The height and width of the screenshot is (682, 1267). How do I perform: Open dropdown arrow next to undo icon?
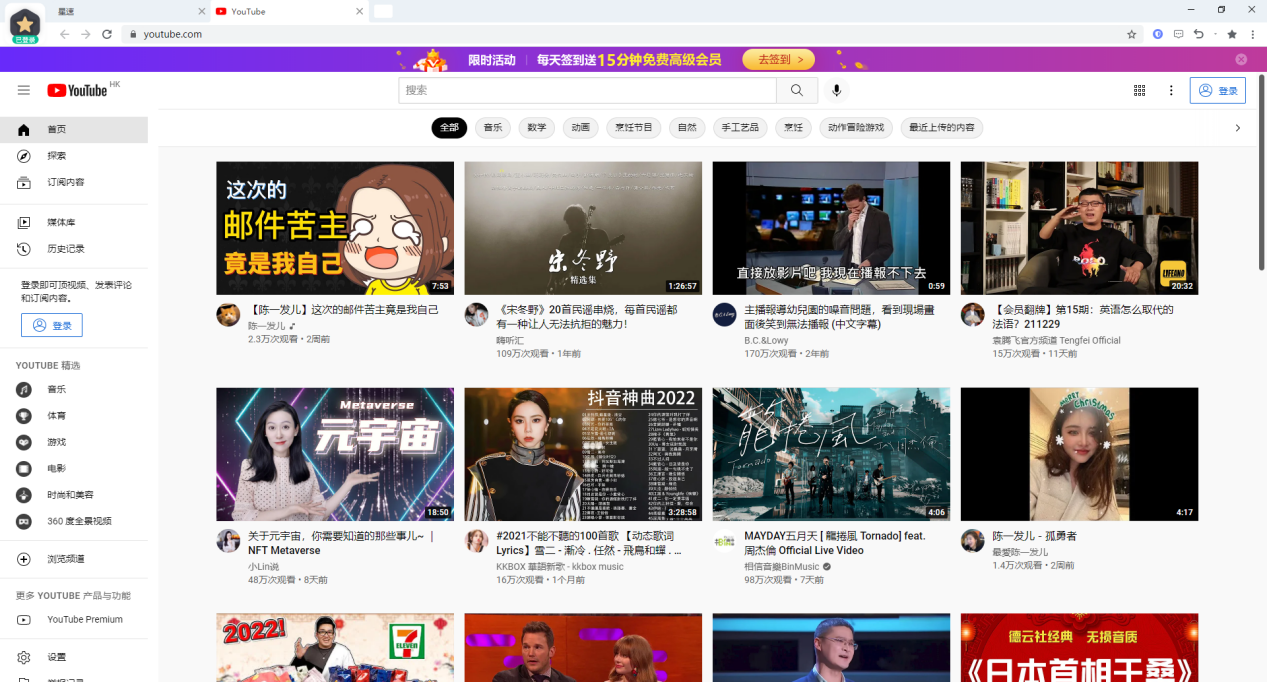(1216, 34)
